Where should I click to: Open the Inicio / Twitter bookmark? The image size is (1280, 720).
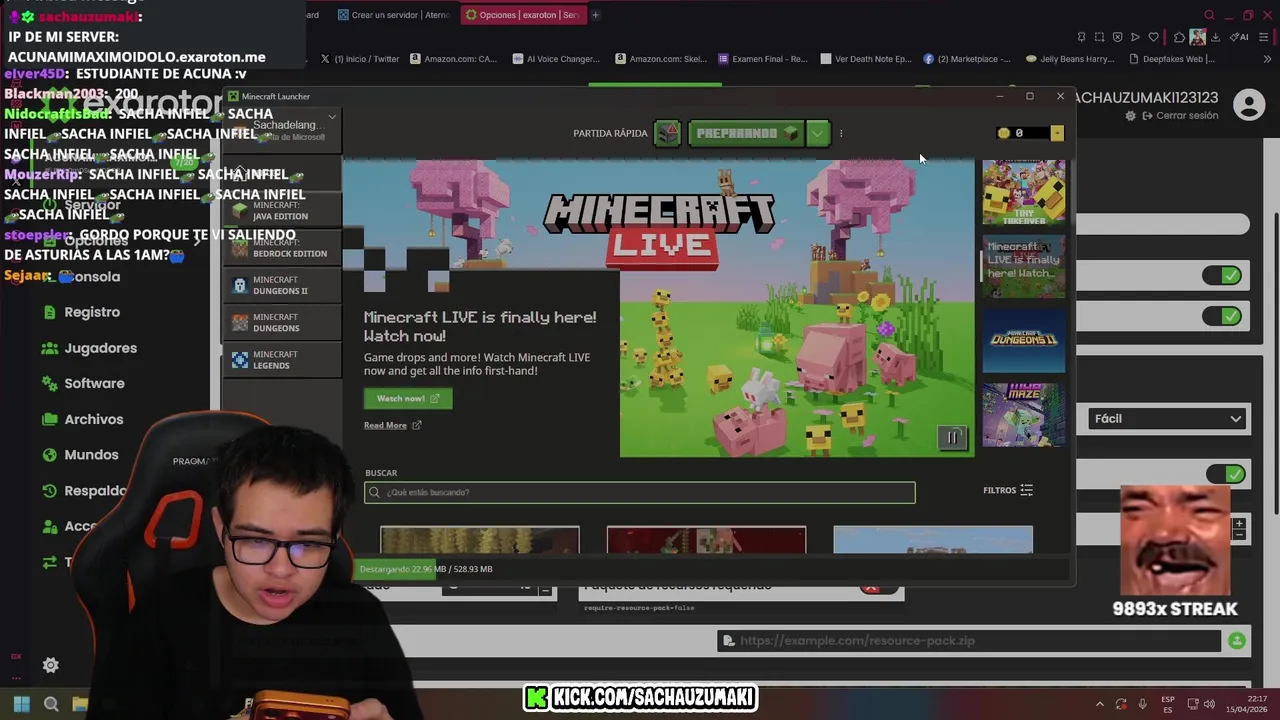[x=360, y=59]
